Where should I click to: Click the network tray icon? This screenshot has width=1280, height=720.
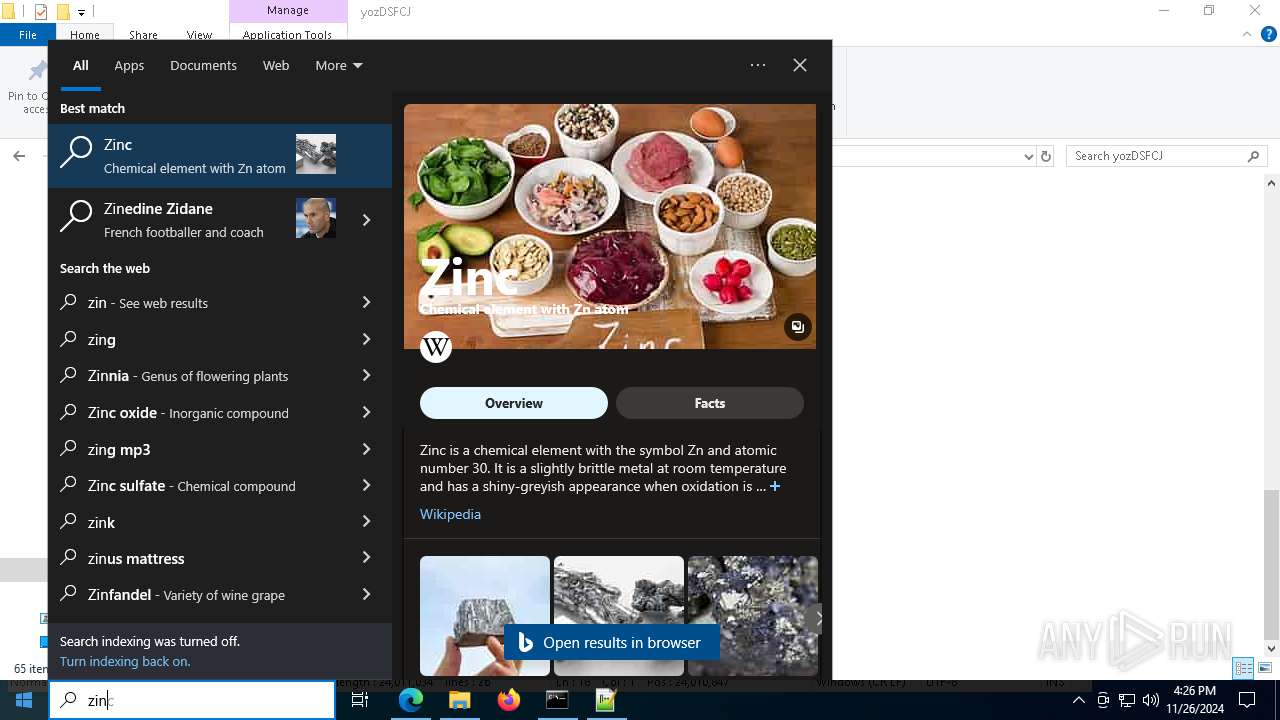tap(1127, 700)
